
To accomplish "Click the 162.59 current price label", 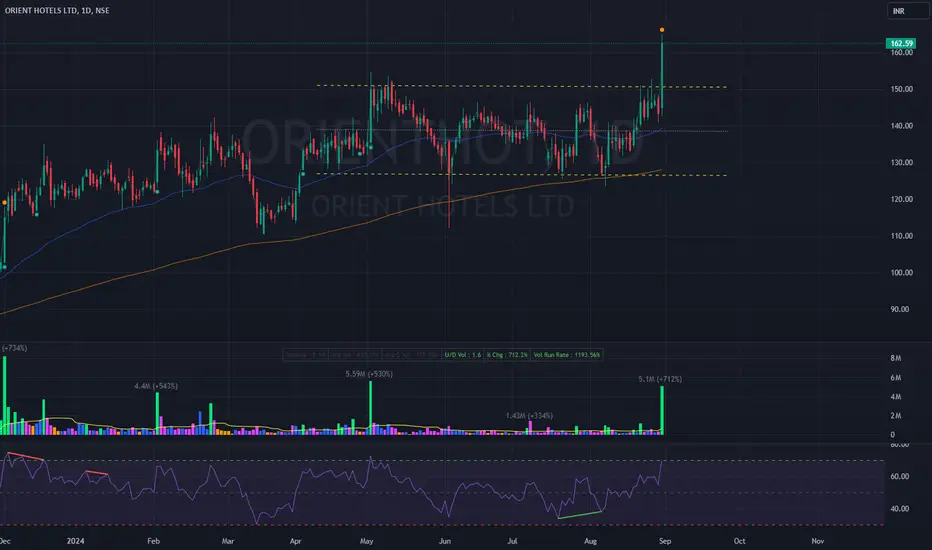I will click(900, 43).
